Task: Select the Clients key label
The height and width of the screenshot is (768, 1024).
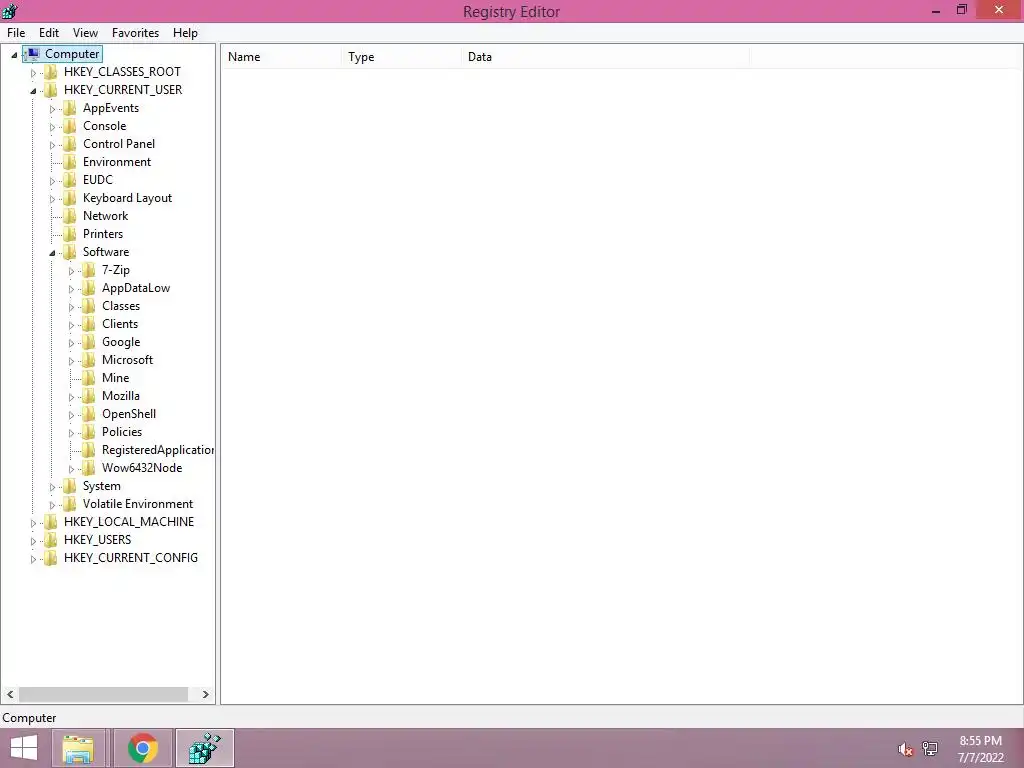Action: pyautogui.click(x=120, y=324)
